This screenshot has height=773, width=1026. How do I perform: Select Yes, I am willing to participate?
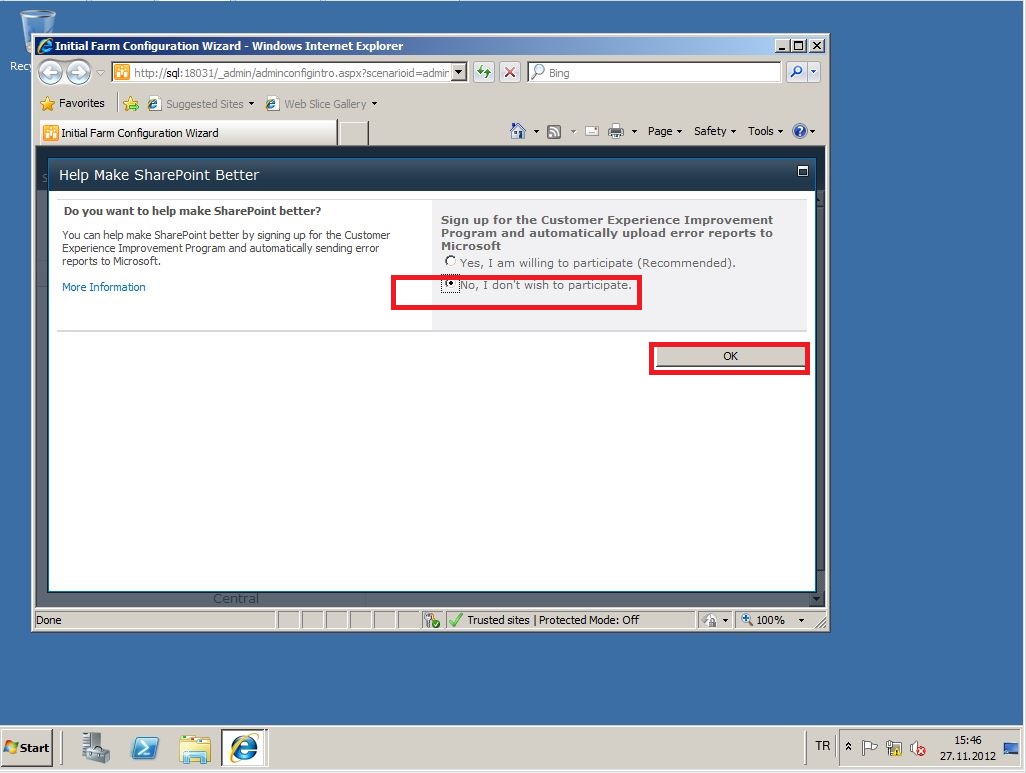click(450, 262)
